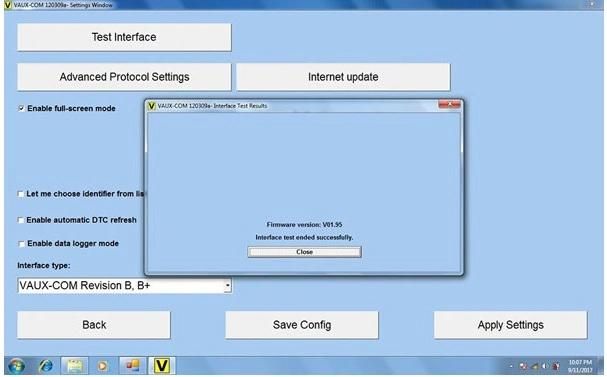Open the file explorer taskbar icon

click(74, 366)
